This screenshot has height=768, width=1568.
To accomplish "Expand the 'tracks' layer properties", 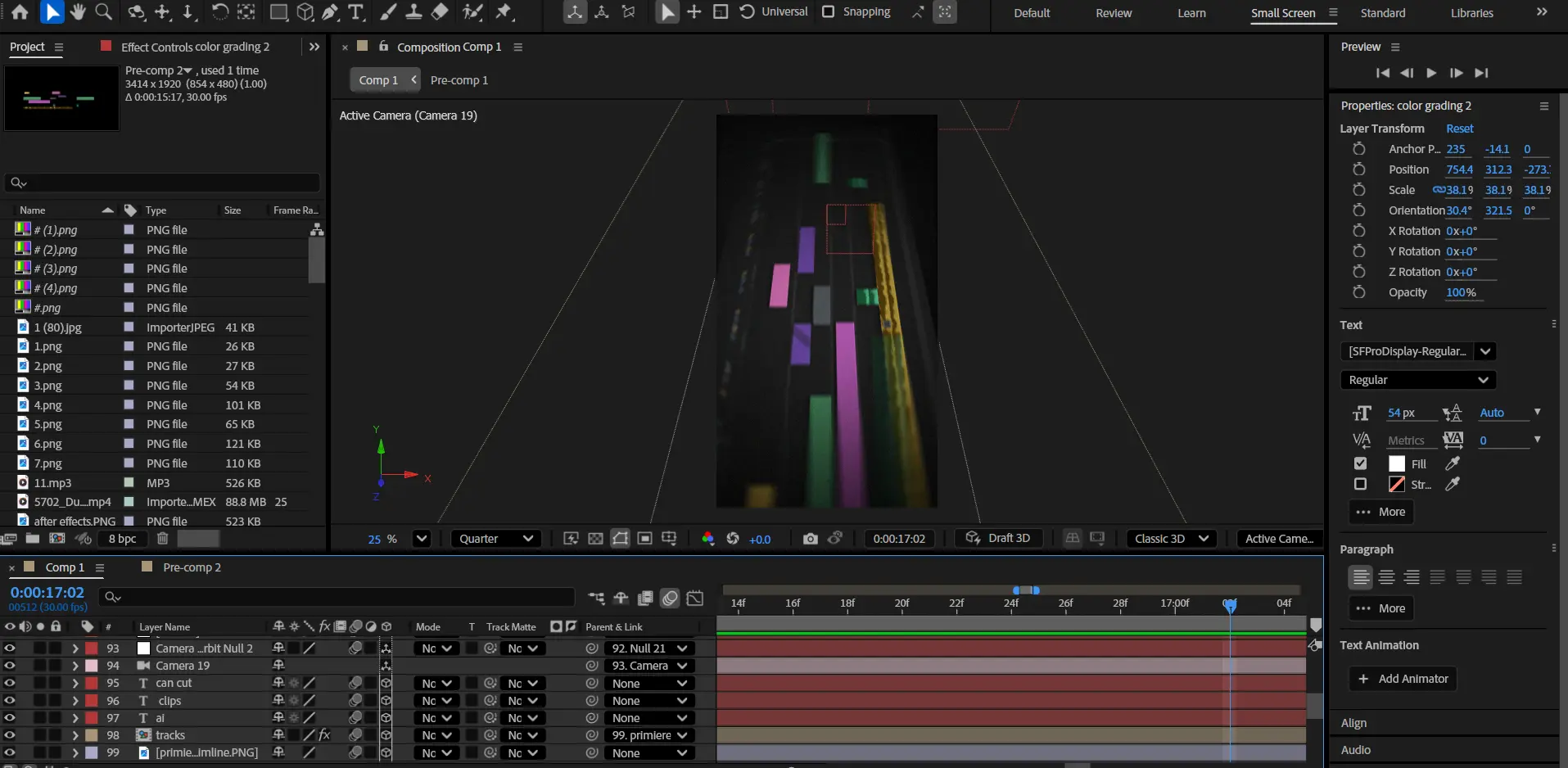I will [75, 735].
